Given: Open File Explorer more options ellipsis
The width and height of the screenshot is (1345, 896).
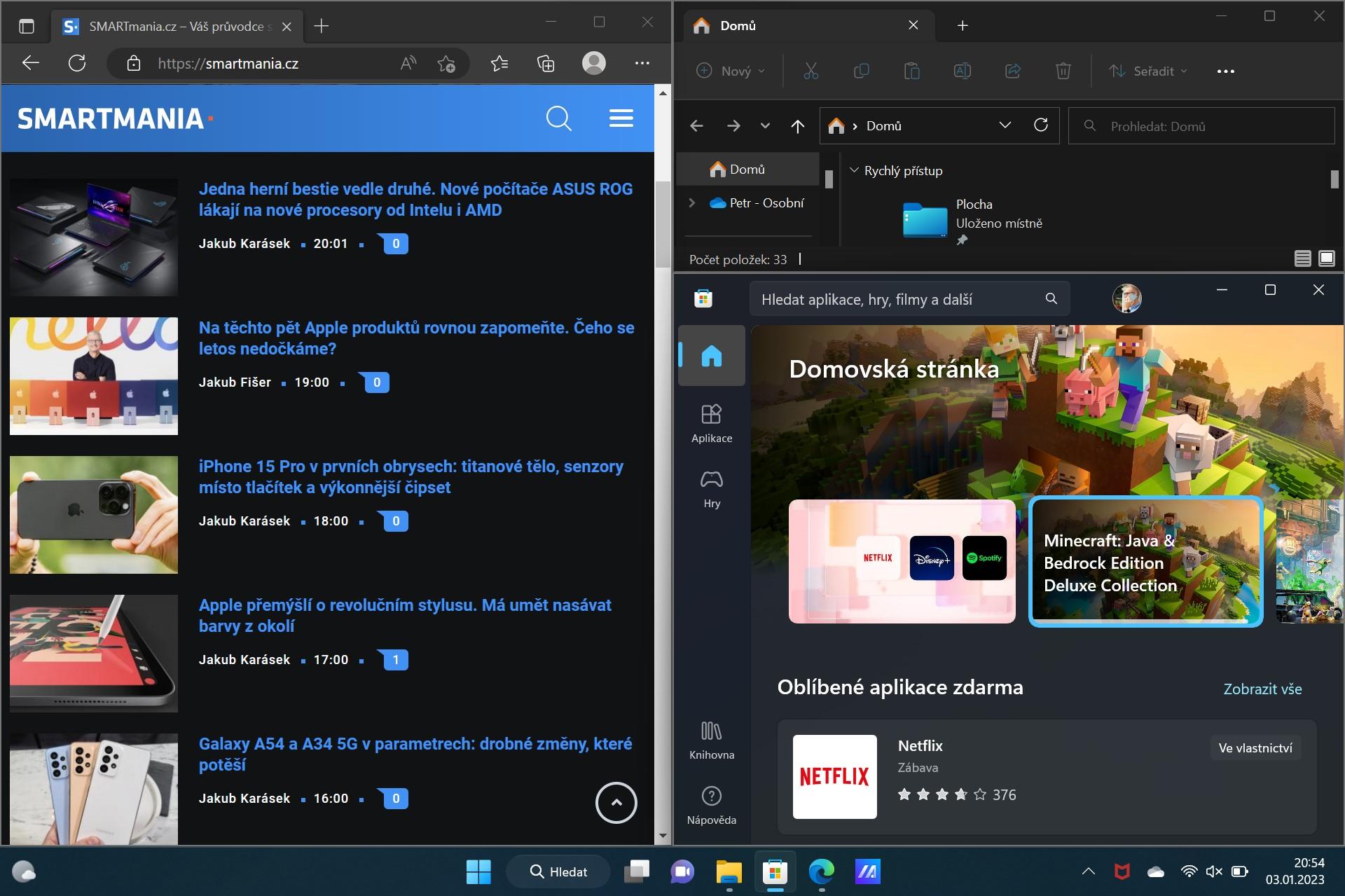Looking at the screenshot, I should coord(1225,71).
